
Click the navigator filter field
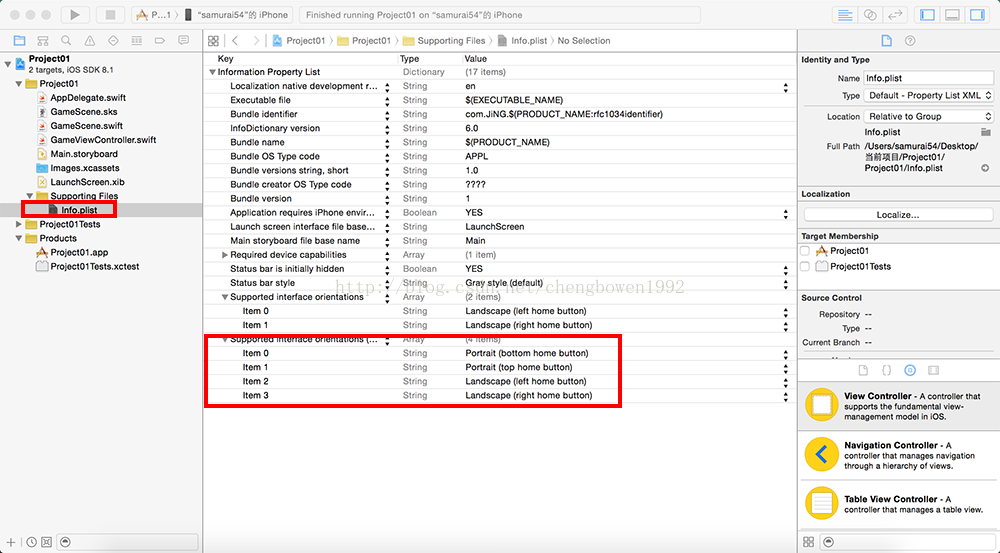point(128,542)
